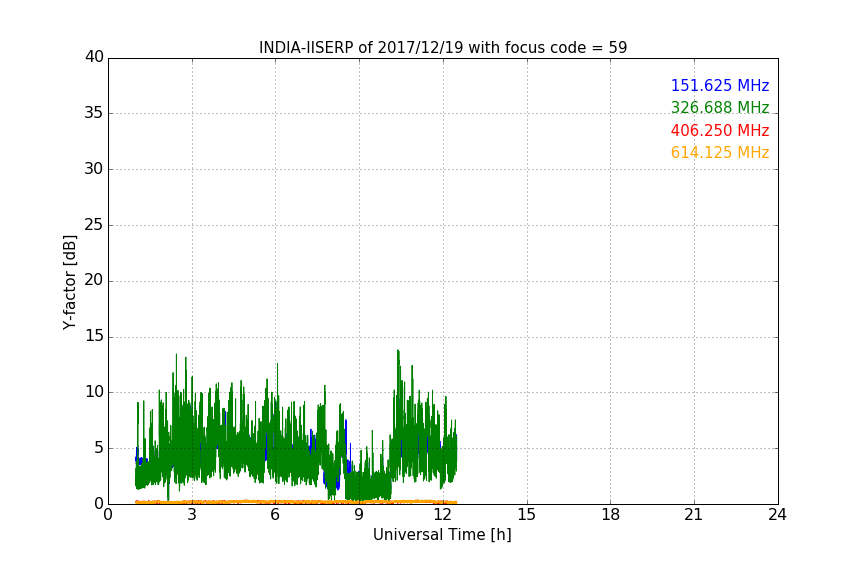Click the plot title INDIA-IISERP of 2017/12/19
Image resolution: width=864 pixels, height=576 pixels.
pyautogui.click(x=443, y=48)
